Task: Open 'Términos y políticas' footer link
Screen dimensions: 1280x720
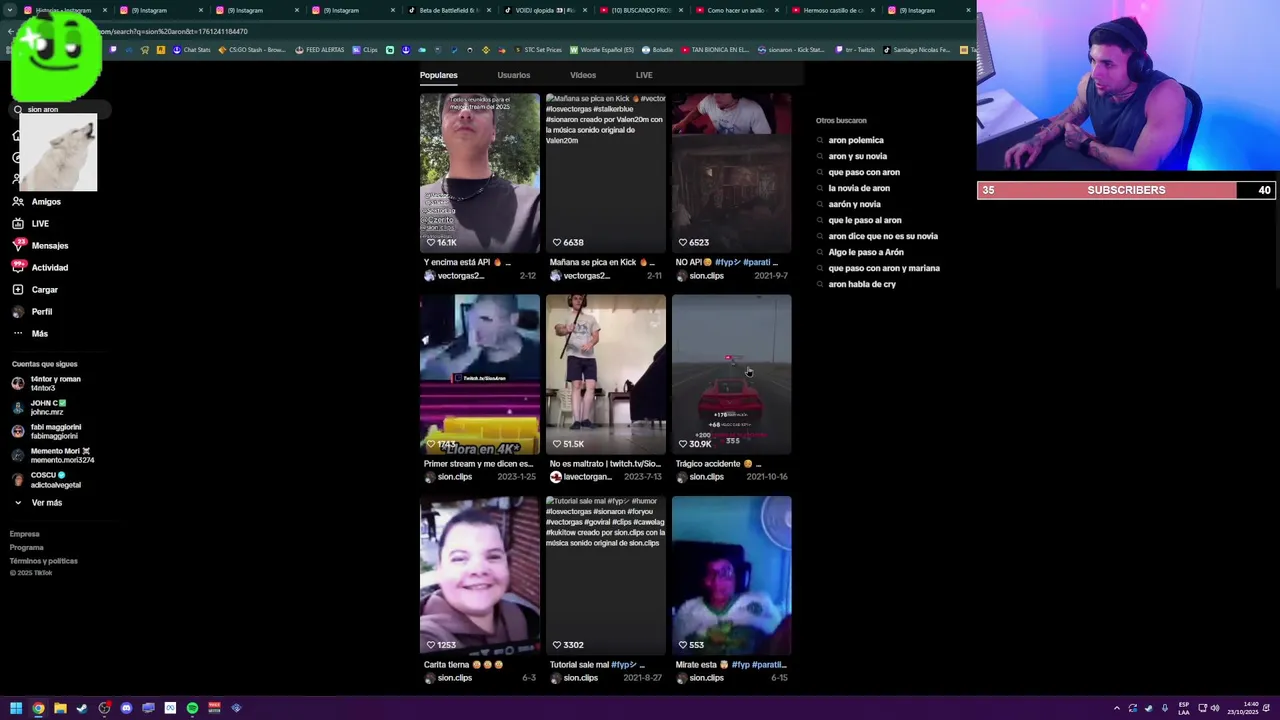Action: coord(44,561)
